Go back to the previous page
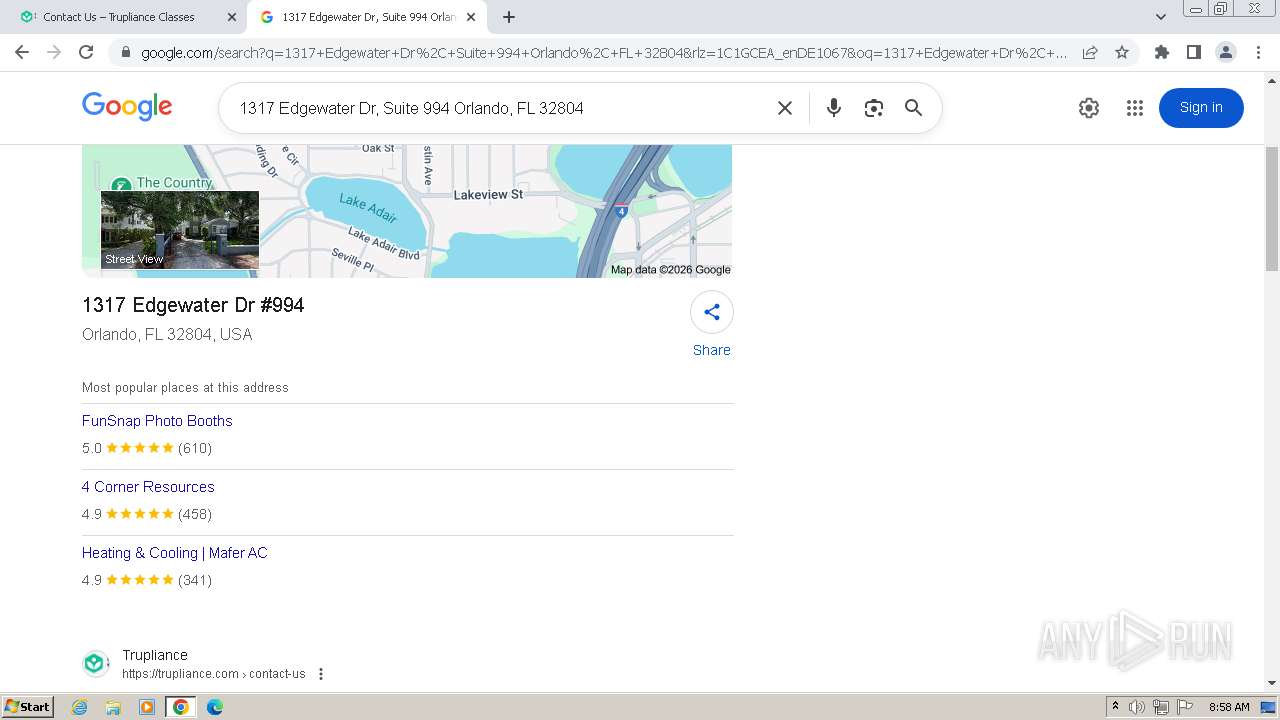Image resolution: width=1280 pixels, height=720 pixels. point(22,52)
